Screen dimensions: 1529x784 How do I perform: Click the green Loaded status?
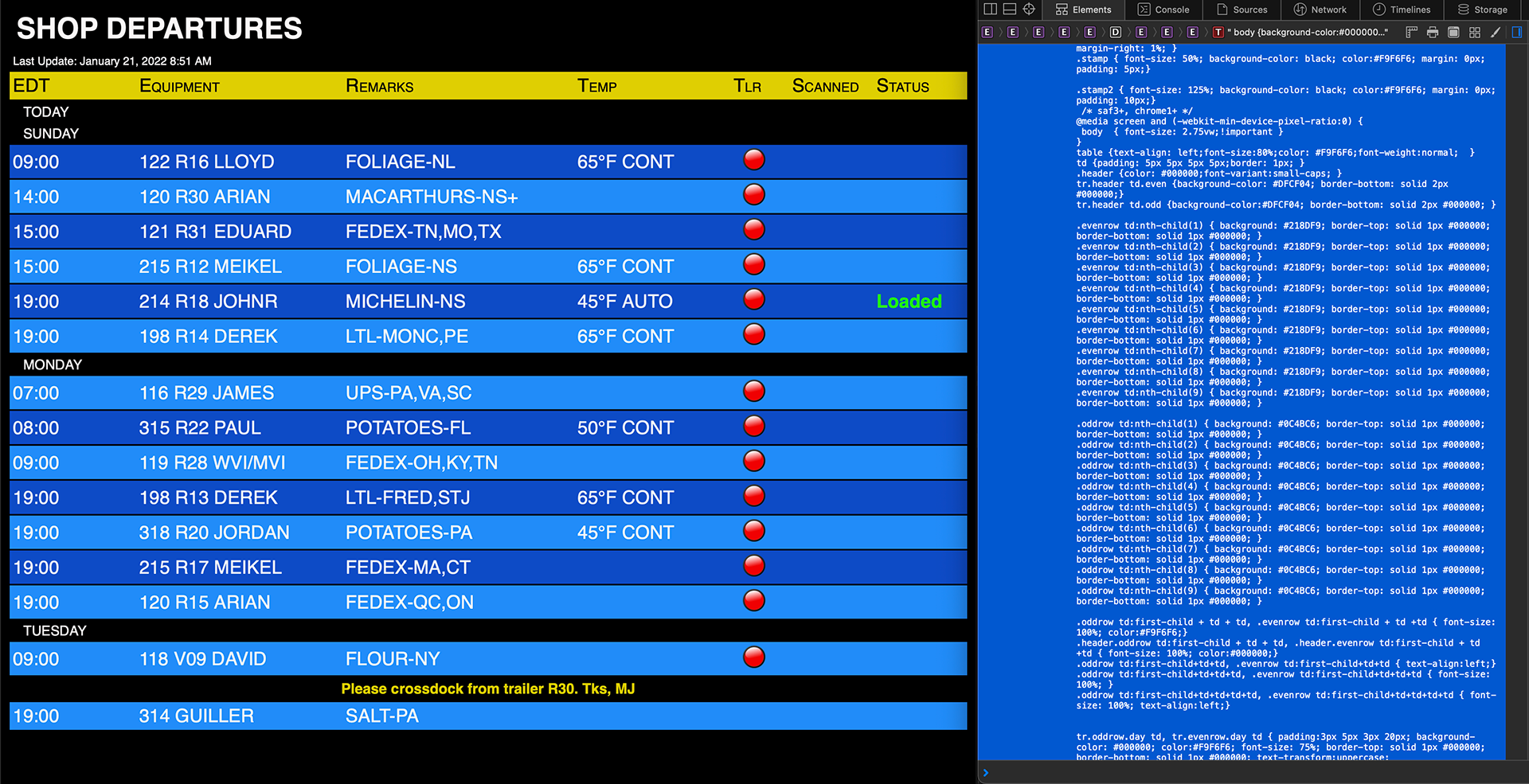click(909, 302)
